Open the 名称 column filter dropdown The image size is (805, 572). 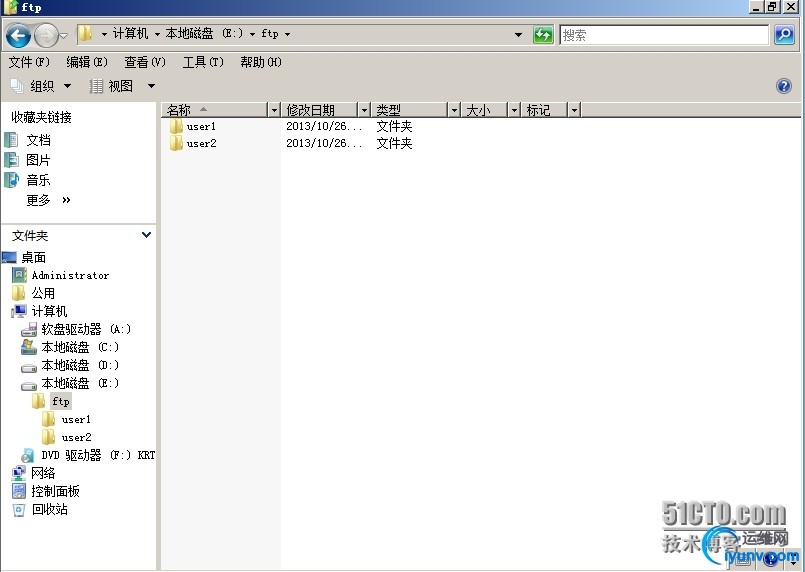(x=274, y=110)
